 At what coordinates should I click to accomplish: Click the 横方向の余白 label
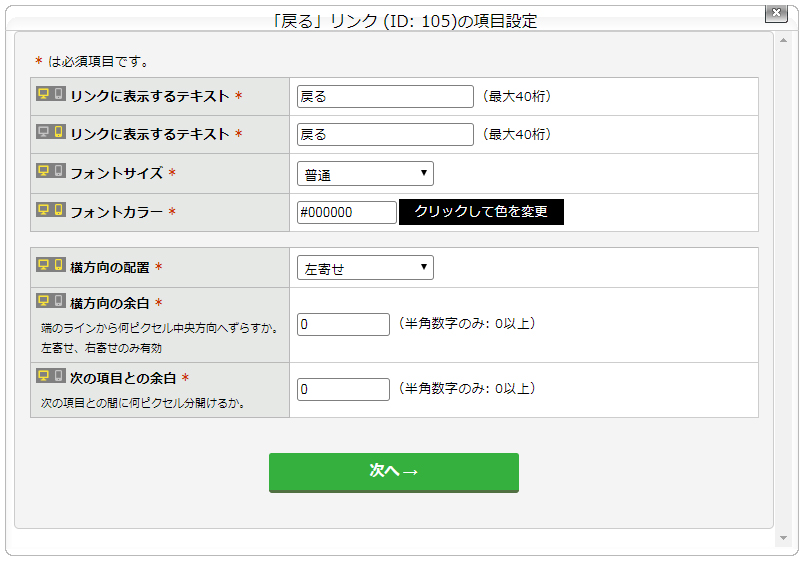point(110,303)
